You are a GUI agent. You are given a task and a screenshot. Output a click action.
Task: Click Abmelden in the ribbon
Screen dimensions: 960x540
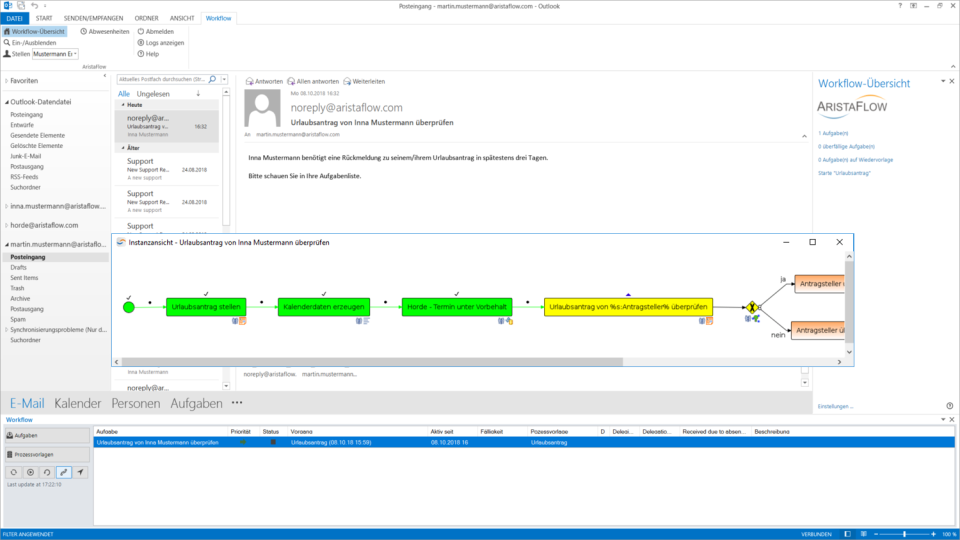tap(156, 31)
